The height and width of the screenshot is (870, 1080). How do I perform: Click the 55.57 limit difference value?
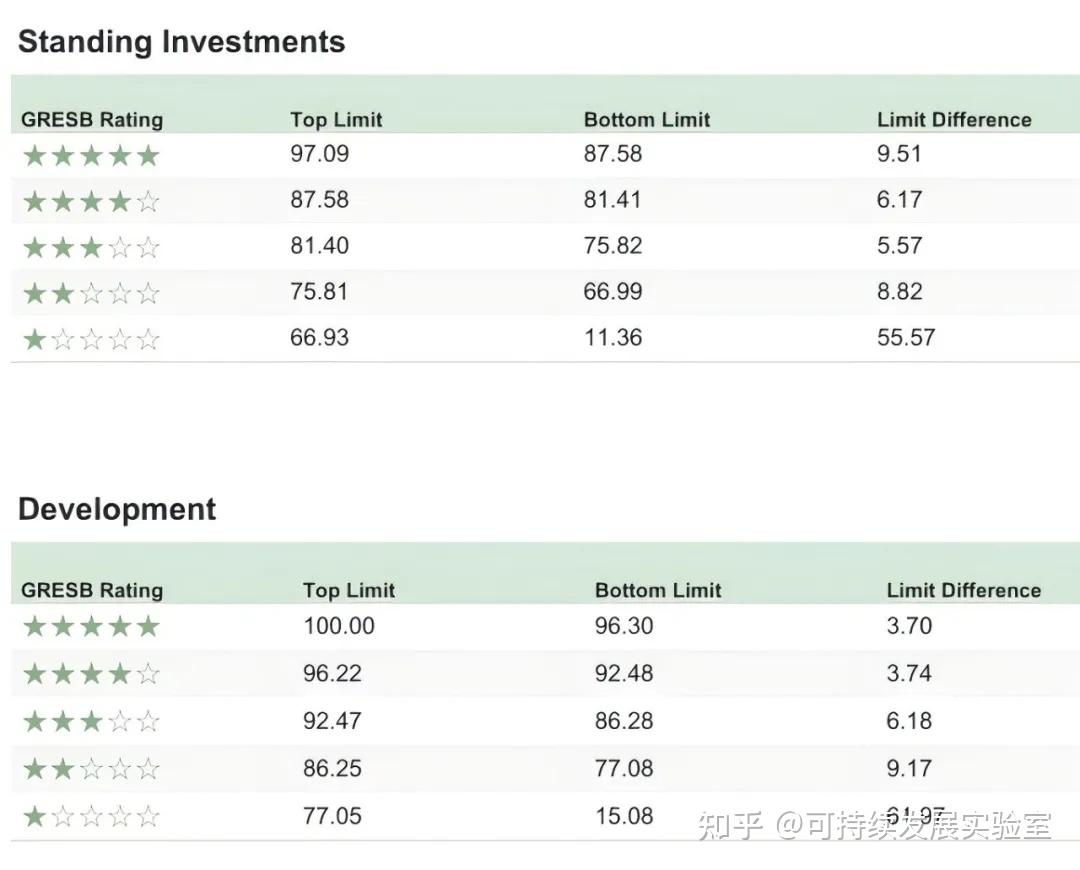[x=906, y=338]
